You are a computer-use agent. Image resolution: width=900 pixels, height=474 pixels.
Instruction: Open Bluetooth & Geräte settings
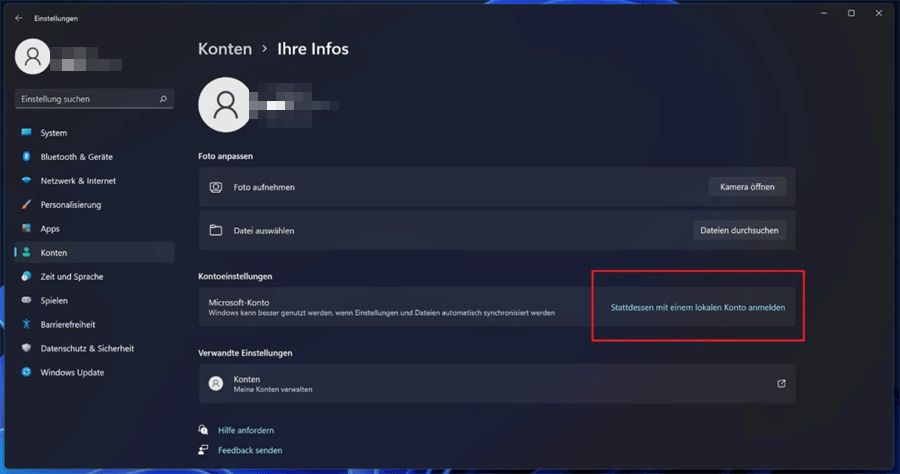click(94, 157)
